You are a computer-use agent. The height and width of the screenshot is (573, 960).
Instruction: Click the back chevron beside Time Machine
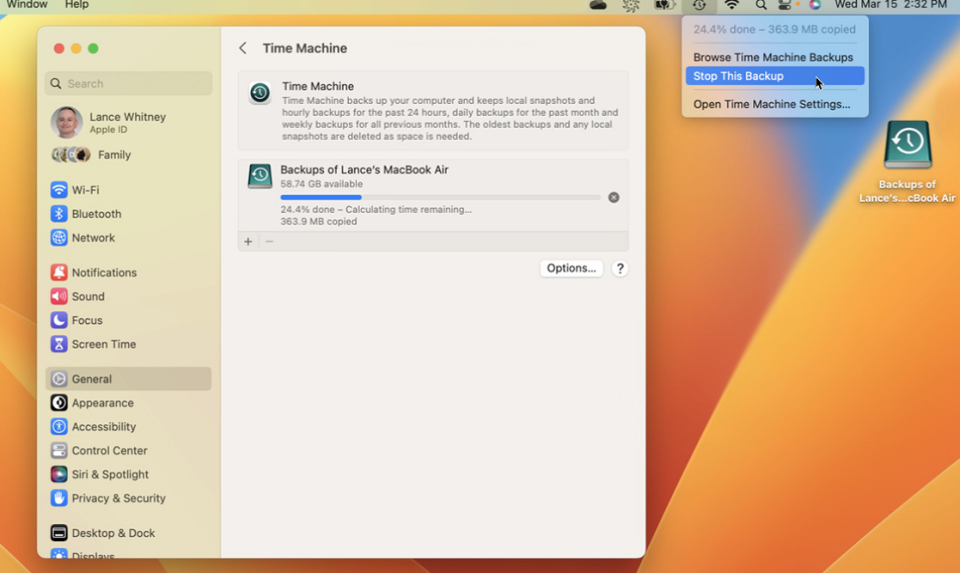(243, 48)
